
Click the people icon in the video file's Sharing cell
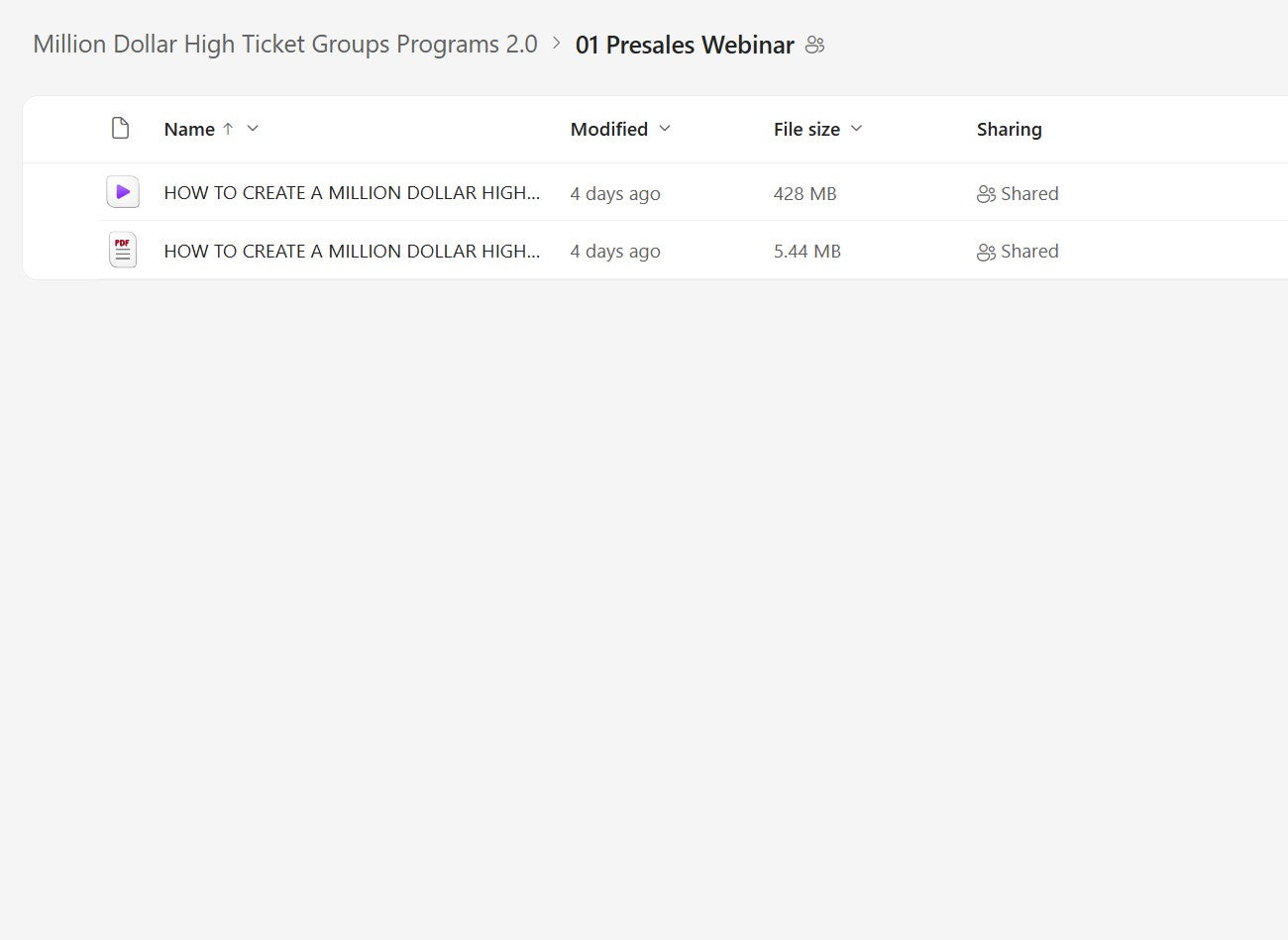[986, 194]
